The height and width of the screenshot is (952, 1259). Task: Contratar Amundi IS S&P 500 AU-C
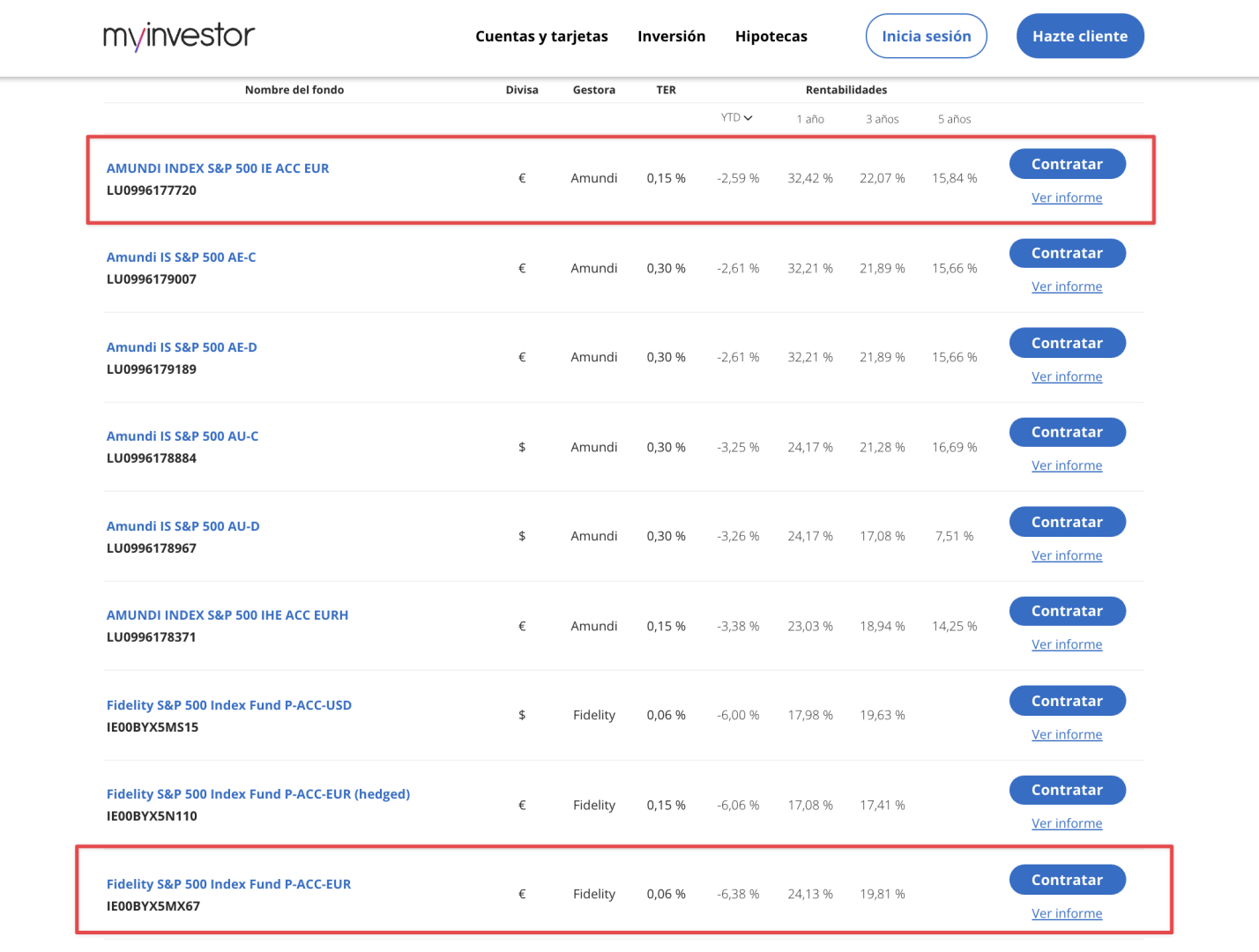coord(1068,432)
